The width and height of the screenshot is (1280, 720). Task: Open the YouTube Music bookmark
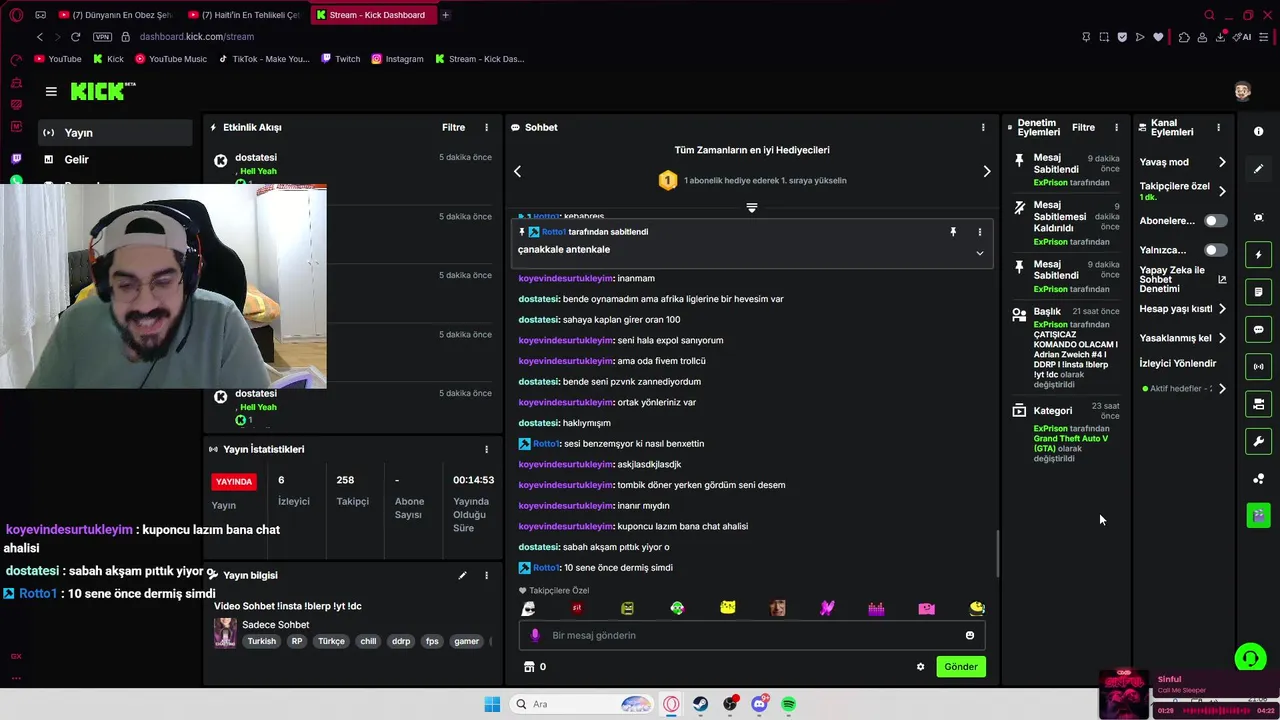[171, 59]
